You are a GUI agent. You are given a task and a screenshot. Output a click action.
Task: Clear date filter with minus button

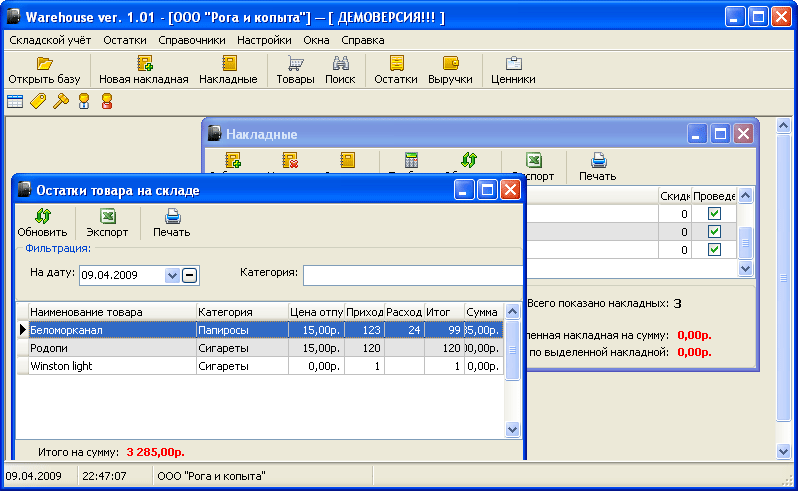[x=189, y=275]
